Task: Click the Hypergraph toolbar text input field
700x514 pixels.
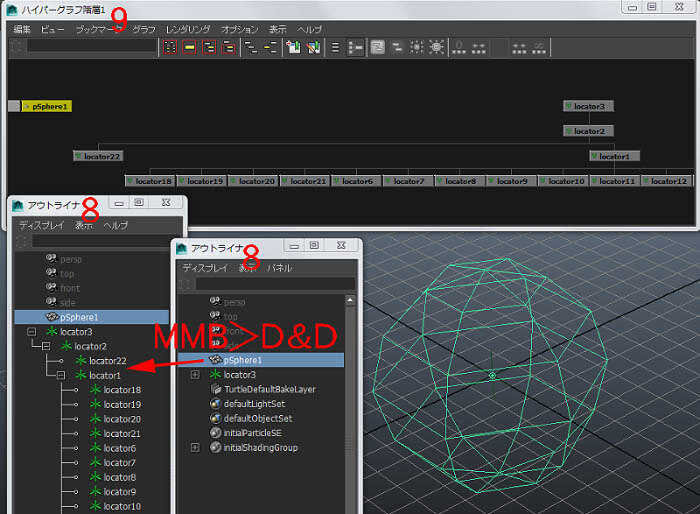Action: 90,46
